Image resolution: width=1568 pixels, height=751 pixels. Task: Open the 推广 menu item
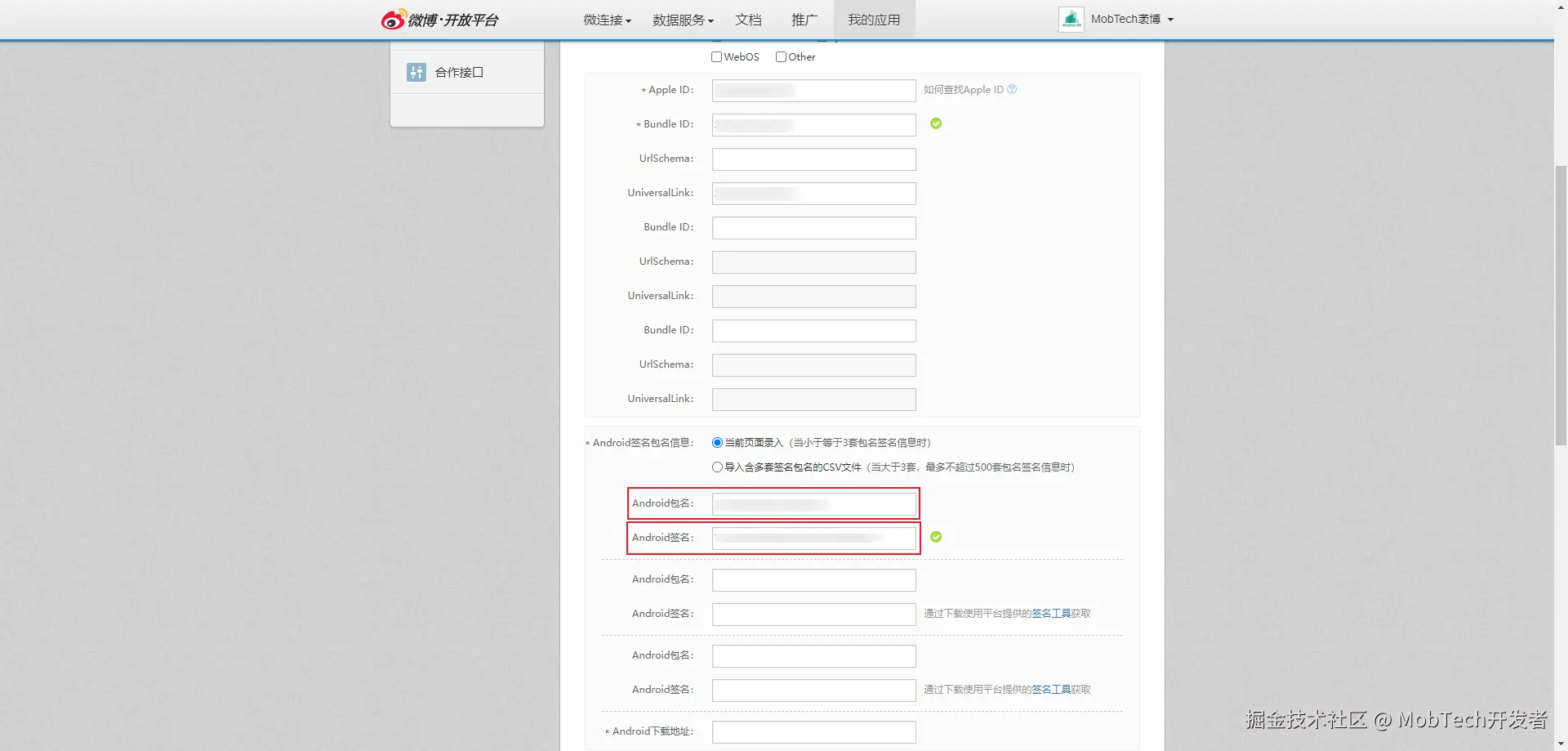pyautogui.click(x=804, y=20)
